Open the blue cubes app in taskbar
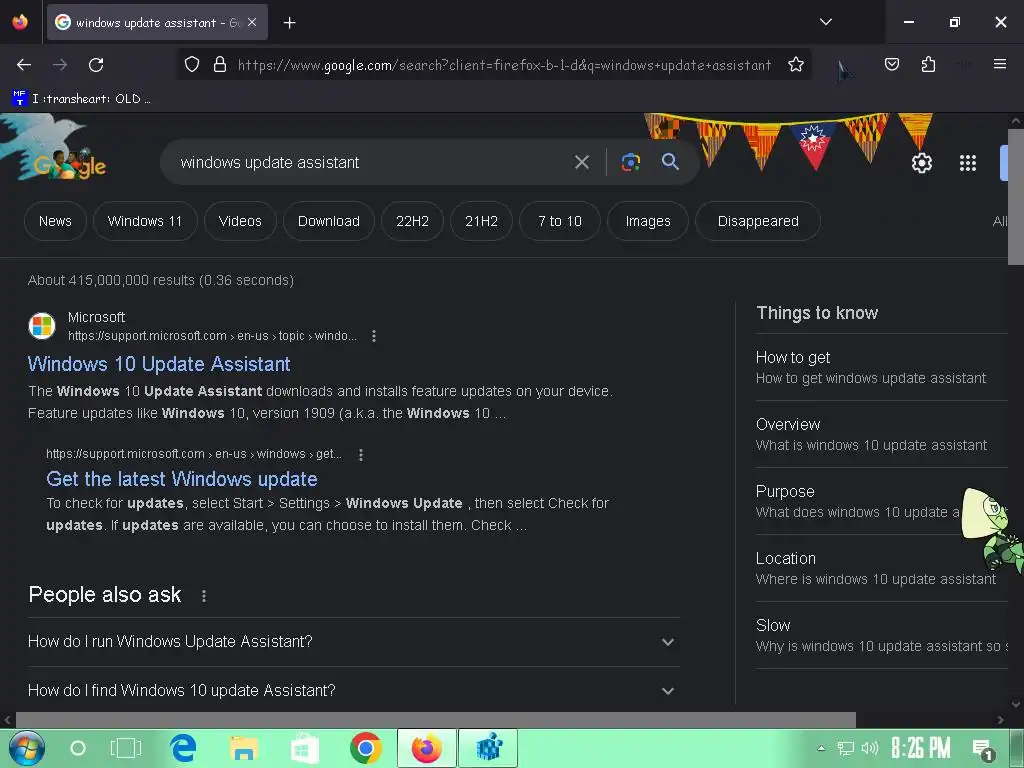Viewport: 1024px width, 768px height. [x=488, y=748]
